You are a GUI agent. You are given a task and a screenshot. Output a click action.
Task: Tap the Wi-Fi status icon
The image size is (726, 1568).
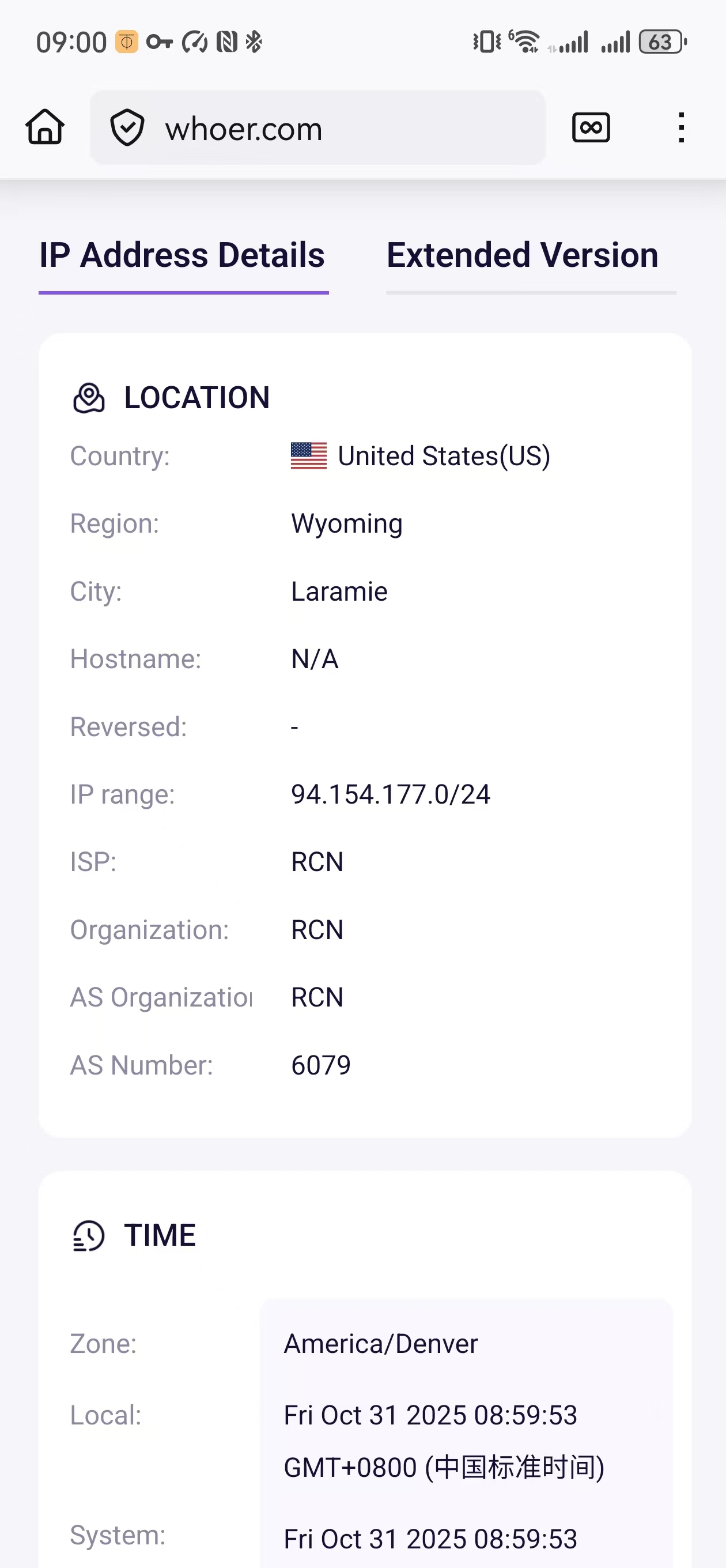(x=524, y=43)
